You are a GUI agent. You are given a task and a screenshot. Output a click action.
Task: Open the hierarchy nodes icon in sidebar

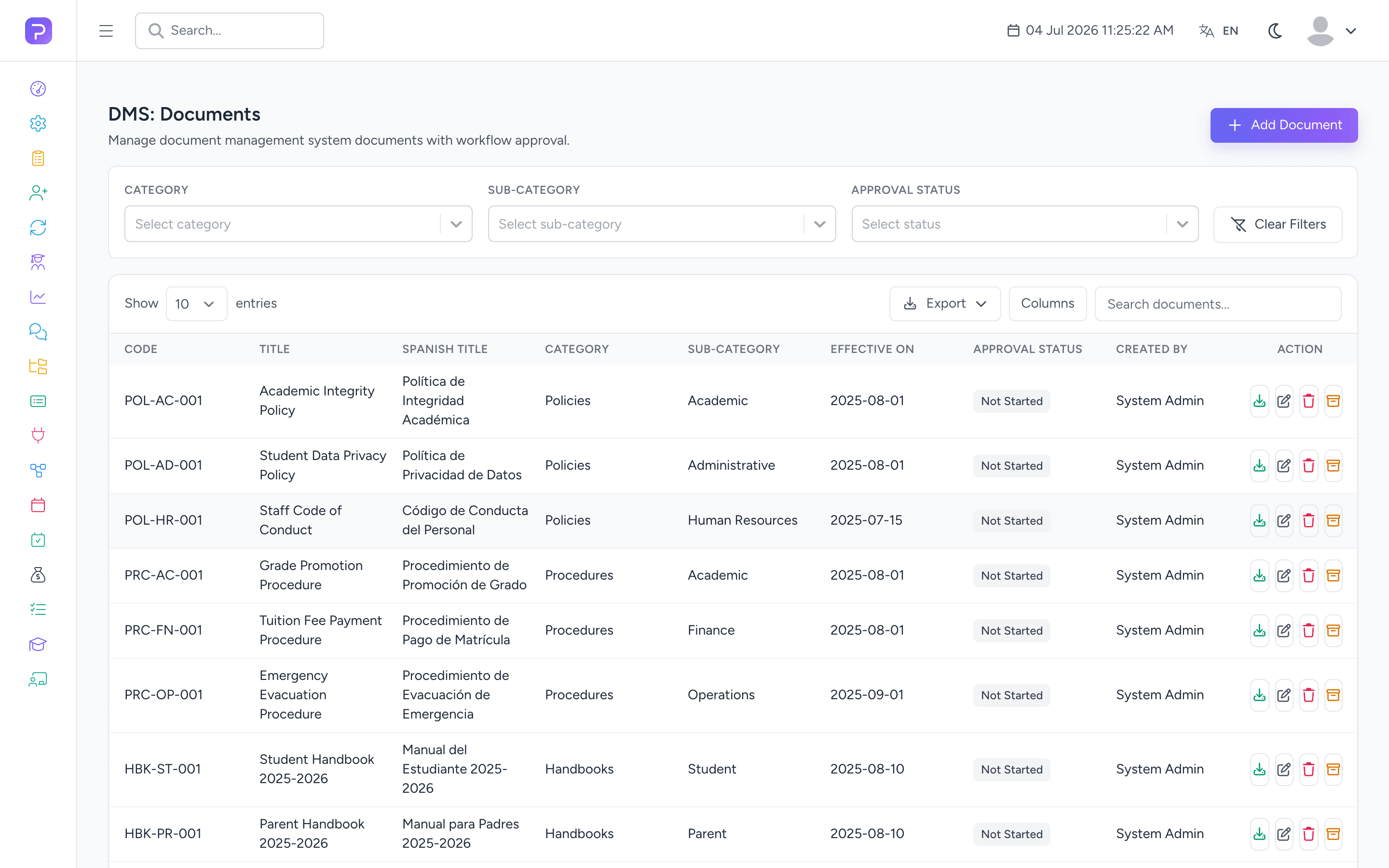[38, 471]
